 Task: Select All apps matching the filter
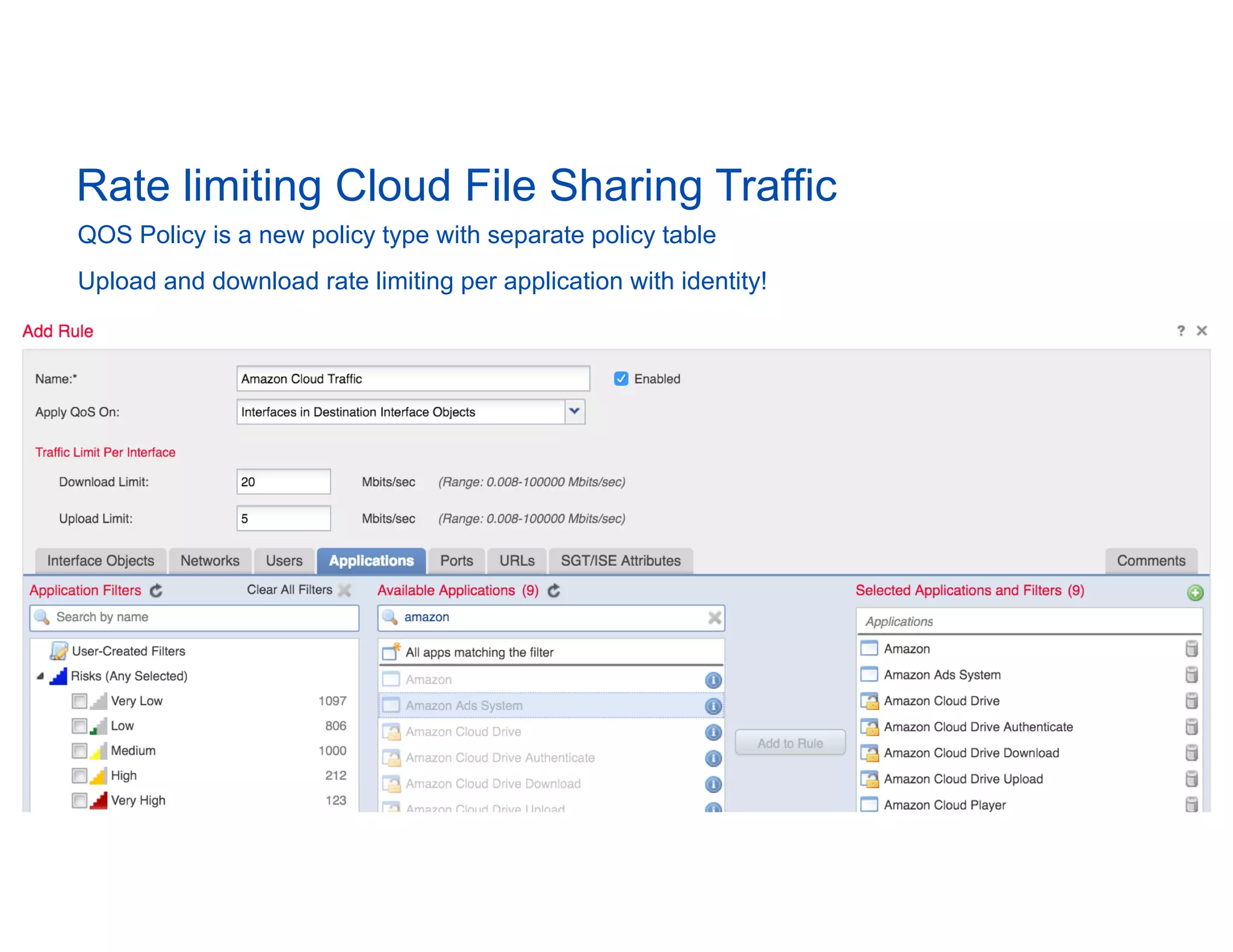[x=551, y=652]
